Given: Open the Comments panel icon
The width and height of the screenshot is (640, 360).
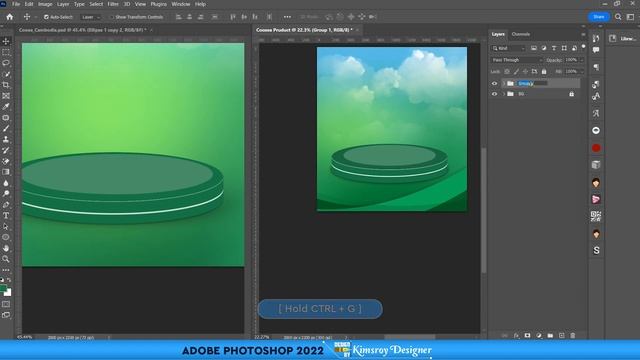Looking at the screenshot, I should (596, 50).
